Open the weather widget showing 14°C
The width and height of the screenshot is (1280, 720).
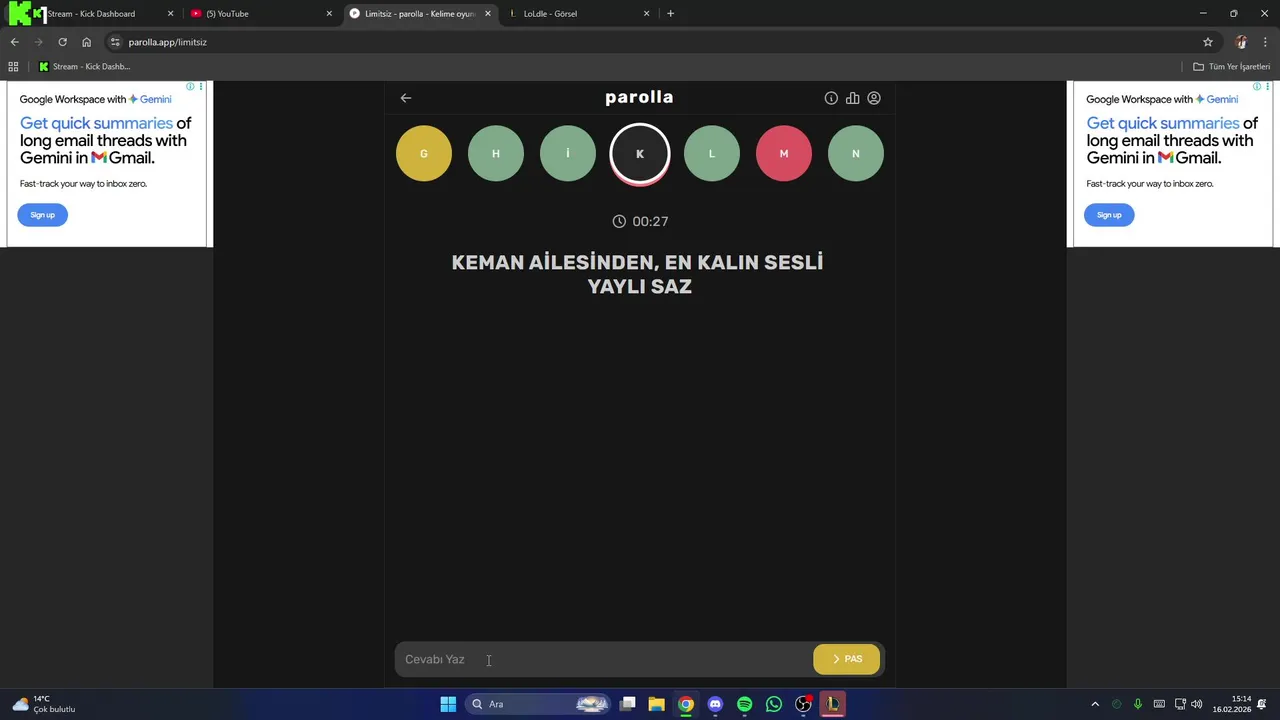[44, 704]
